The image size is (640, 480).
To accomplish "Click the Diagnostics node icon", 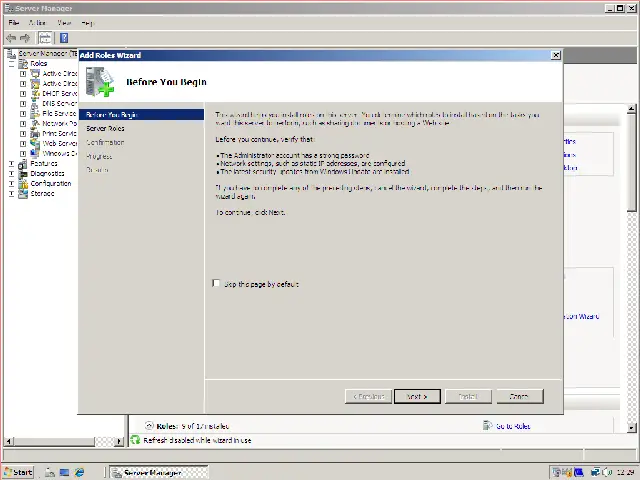I will (x=23, y=173).
